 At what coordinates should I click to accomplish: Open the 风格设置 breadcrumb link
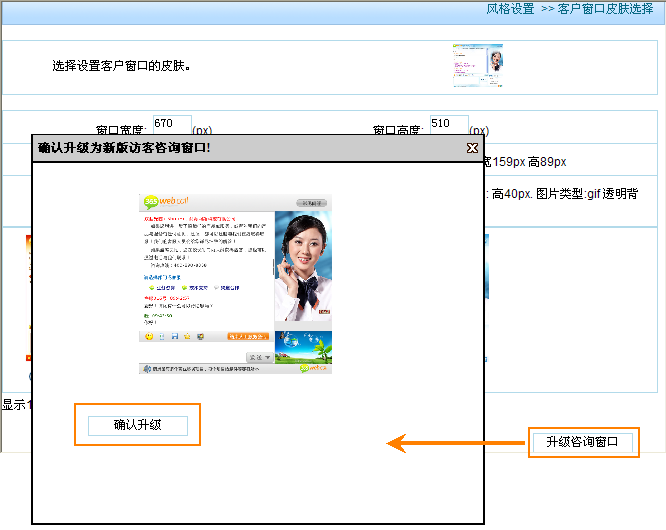click(x=510, y=9)
